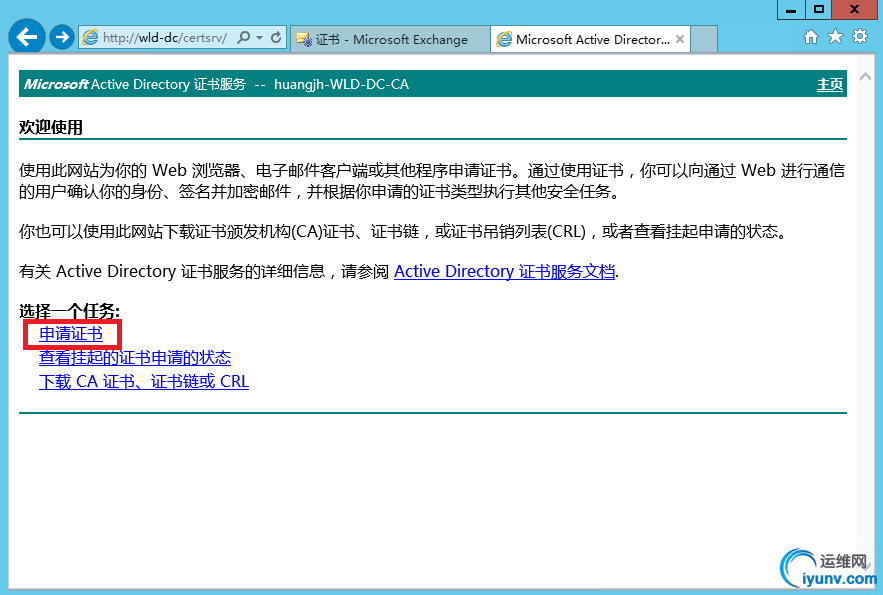Click the scrollbar up arrow
Viewport: 883px width, 595px height.
tap(866, 77)
